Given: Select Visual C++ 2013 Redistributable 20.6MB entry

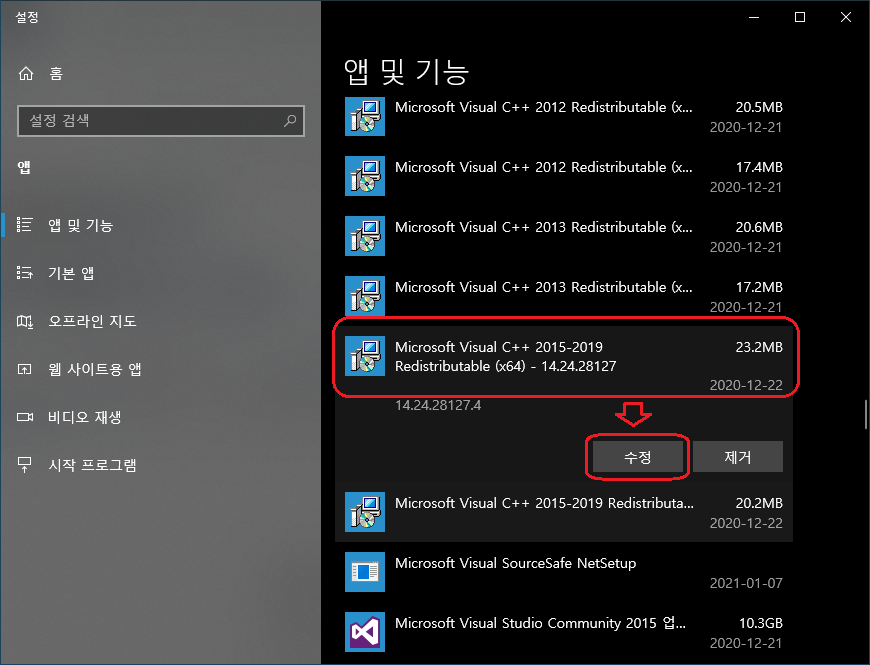Looking at the screenshot, I should click(564, 236).
